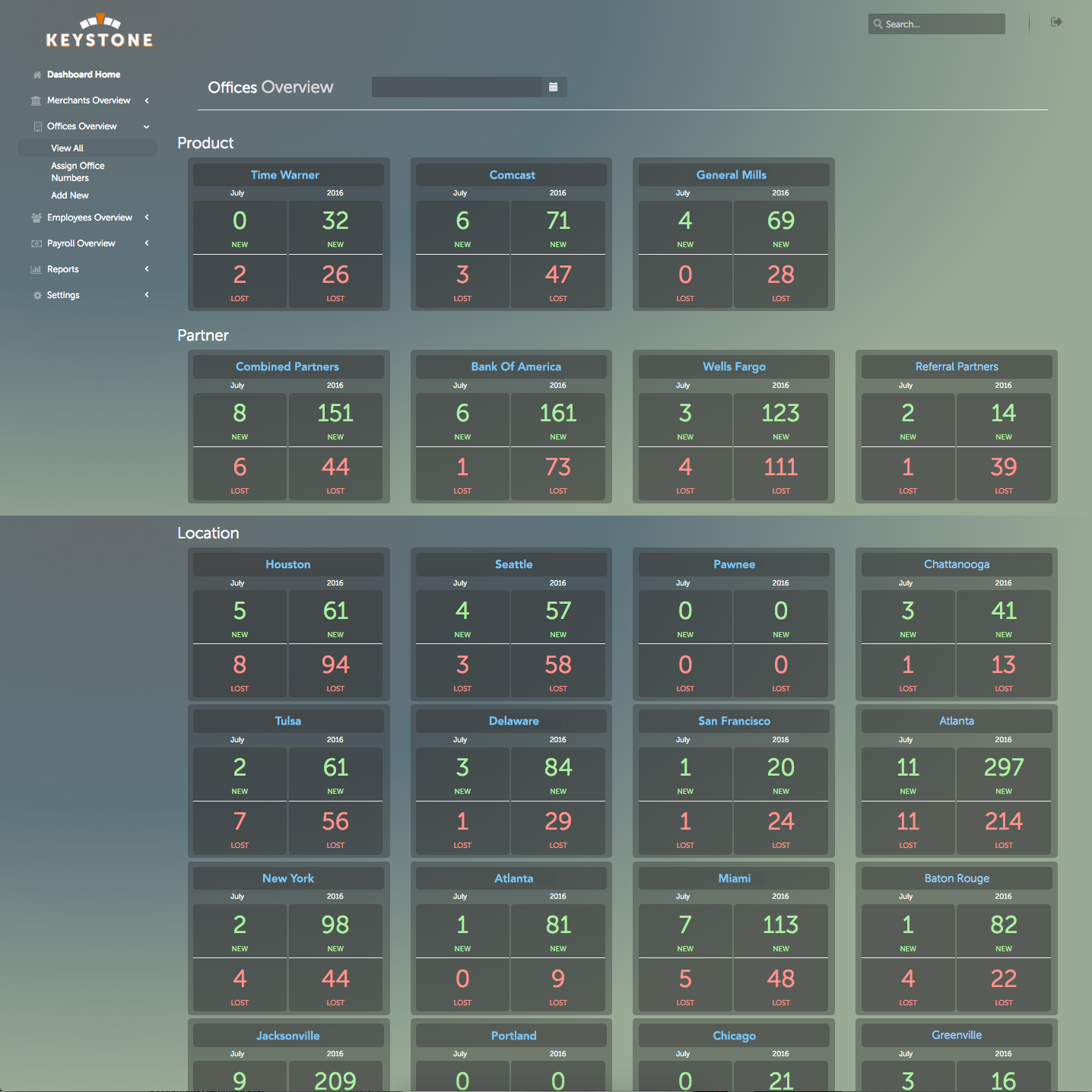The image size is (1092, 1092).
Task: Open the San Francisco card title
Action: pos(735,721)
